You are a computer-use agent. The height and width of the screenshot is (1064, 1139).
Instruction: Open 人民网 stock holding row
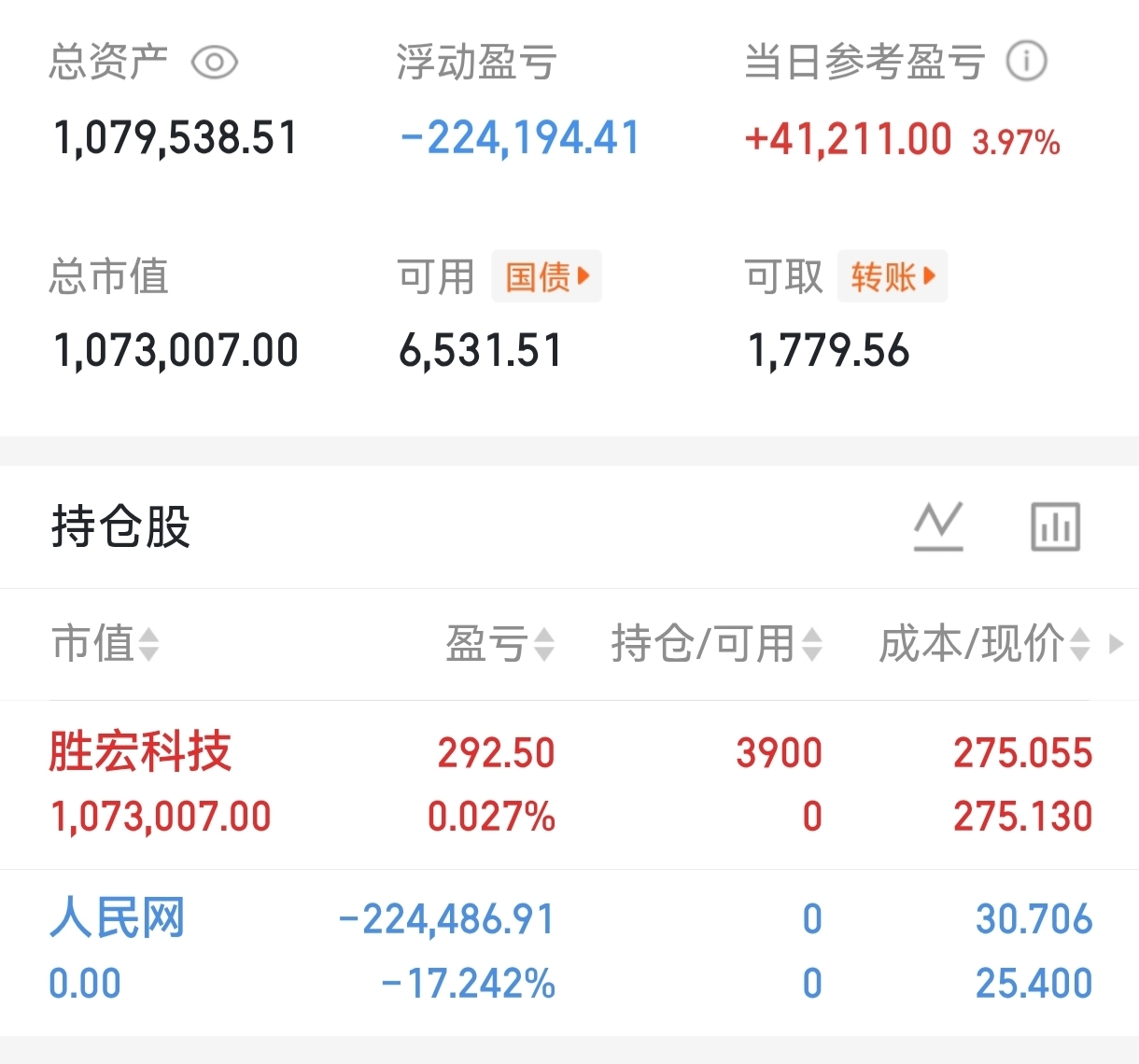(117, 918)
